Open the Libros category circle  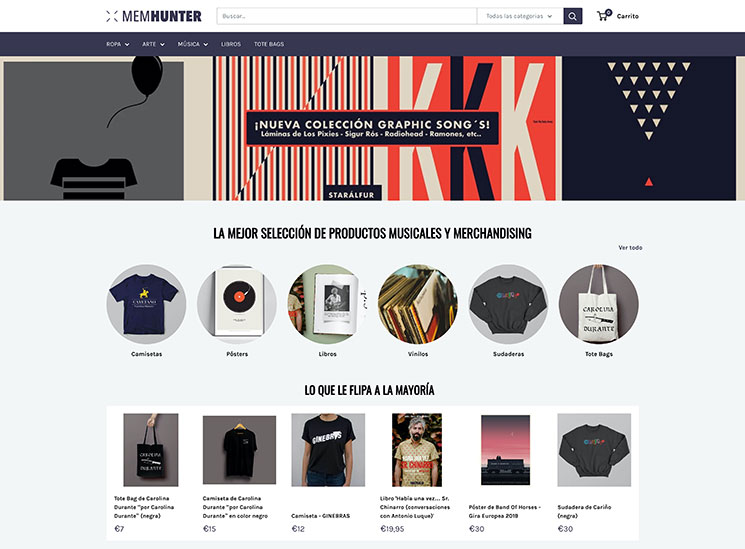(x=327, y=304)
